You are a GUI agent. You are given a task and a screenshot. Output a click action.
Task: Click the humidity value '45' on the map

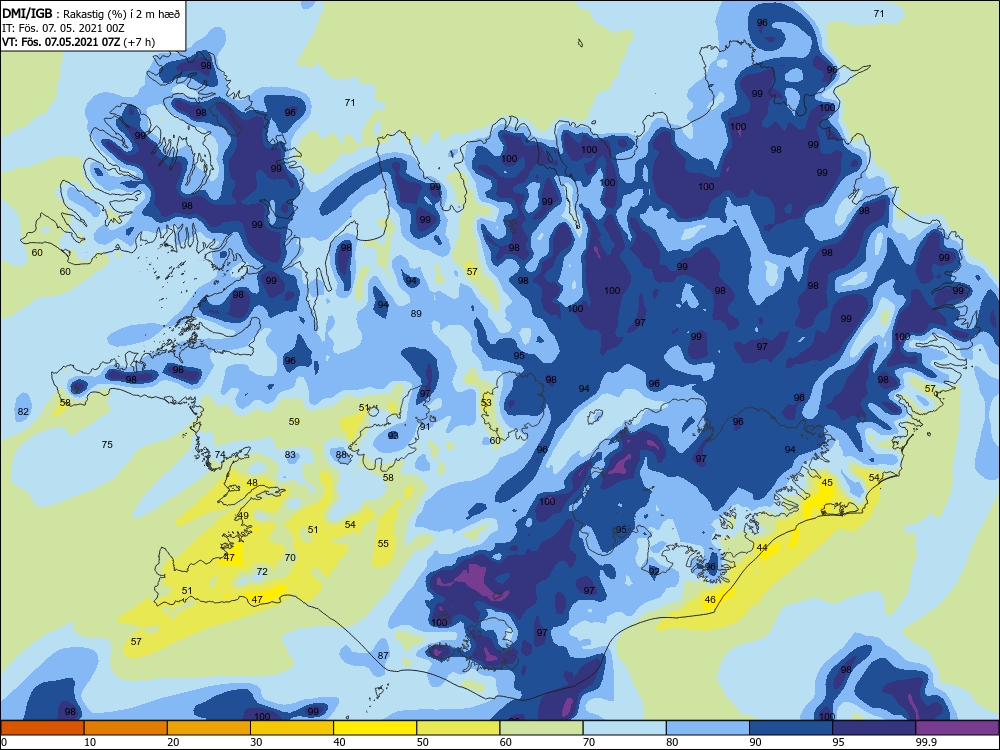(x=827, y=483)
